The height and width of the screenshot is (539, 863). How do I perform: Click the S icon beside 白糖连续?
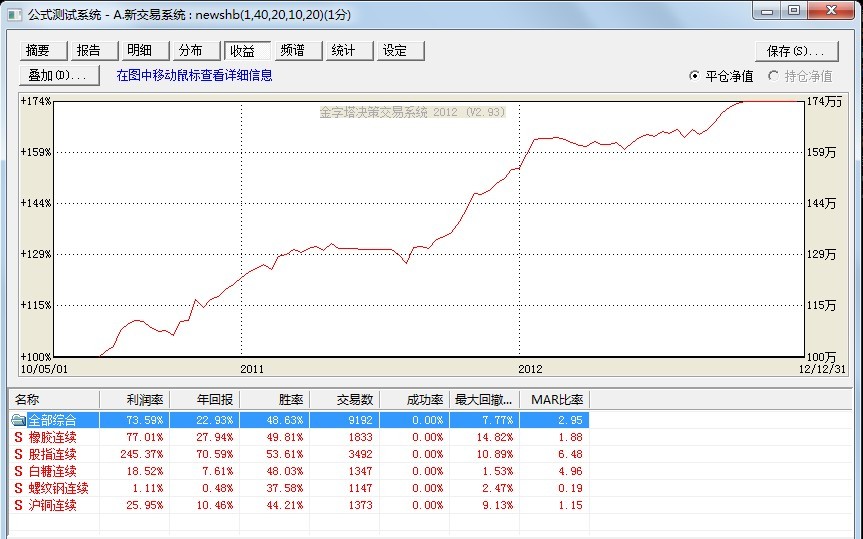19,471
